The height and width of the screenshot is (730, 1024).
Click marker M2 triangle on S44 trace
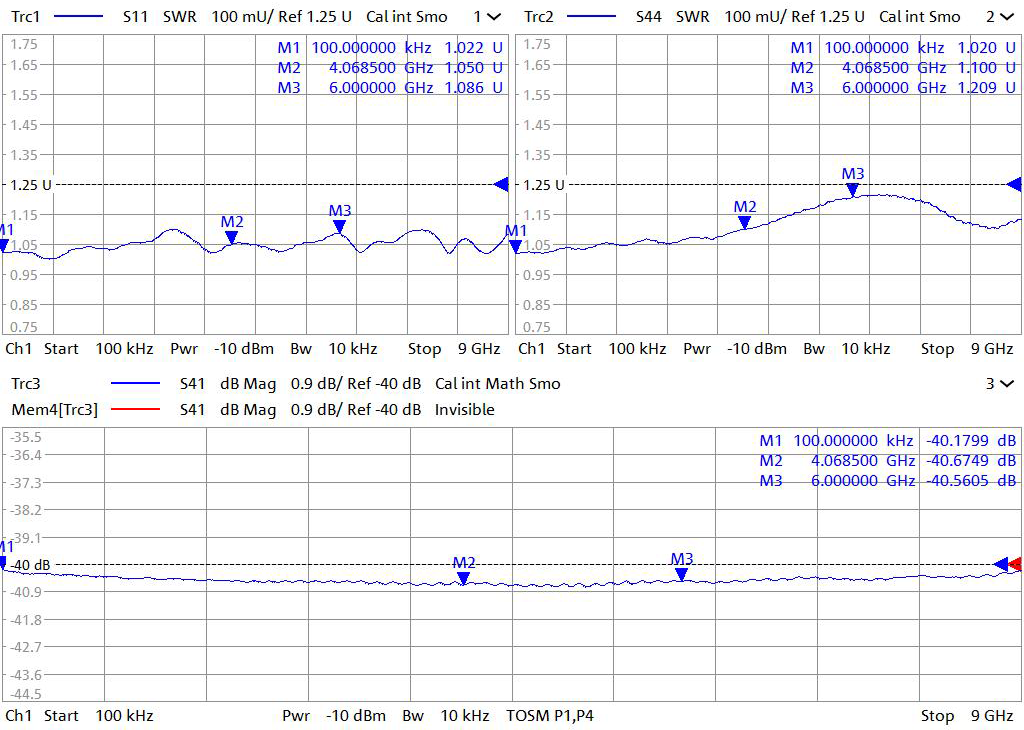coord(745,222)
